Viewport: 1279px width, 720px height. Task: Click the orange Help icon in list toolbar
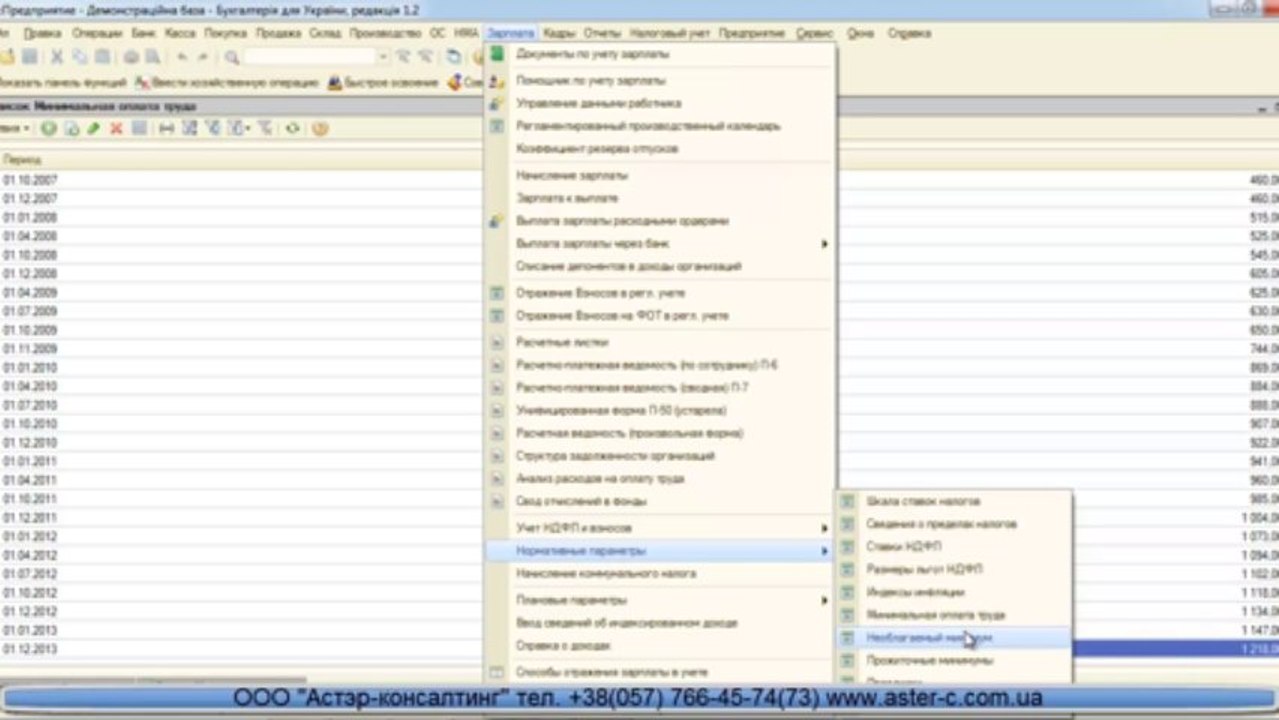pos(320,128)
